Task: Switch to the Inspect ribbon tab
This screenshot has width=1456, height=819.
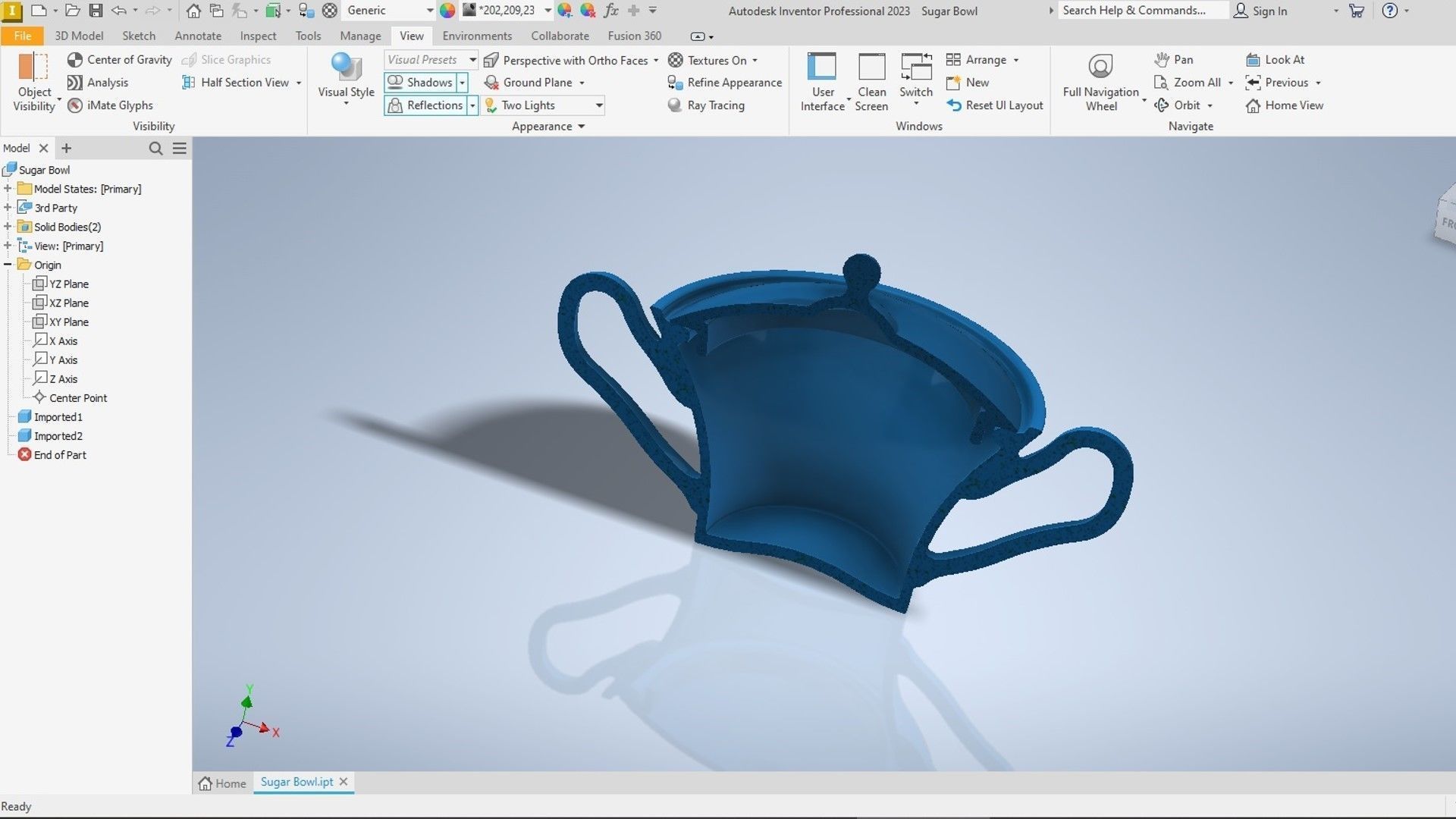Action: point(258,36)
